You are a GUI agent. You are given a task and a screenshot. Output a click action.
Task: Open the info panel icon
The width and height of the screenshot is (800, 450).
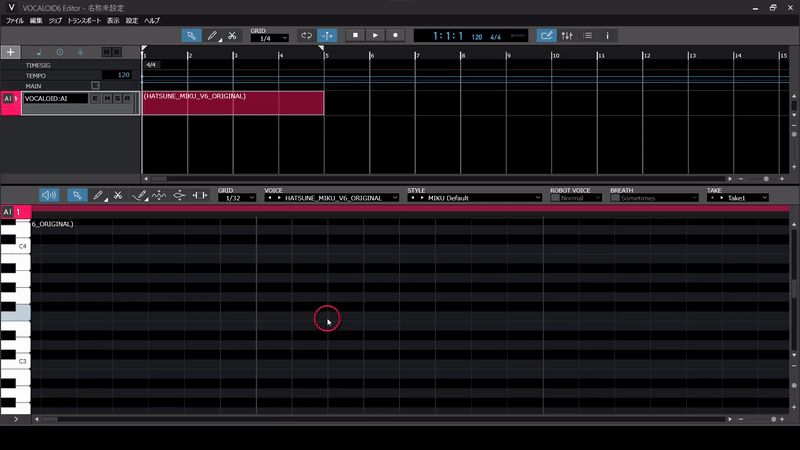click(607, 36)
